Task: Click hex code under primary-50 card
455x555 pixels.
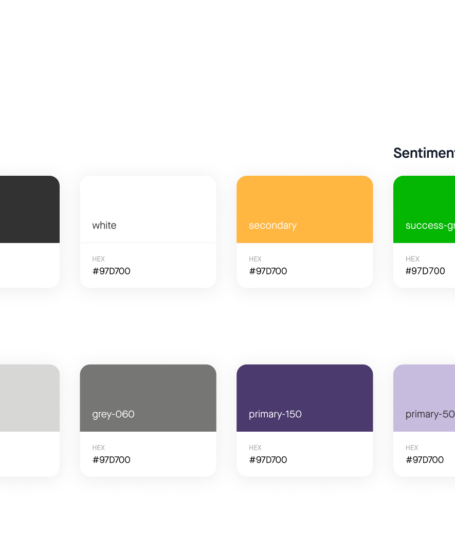Action: (x=425, y=460)
